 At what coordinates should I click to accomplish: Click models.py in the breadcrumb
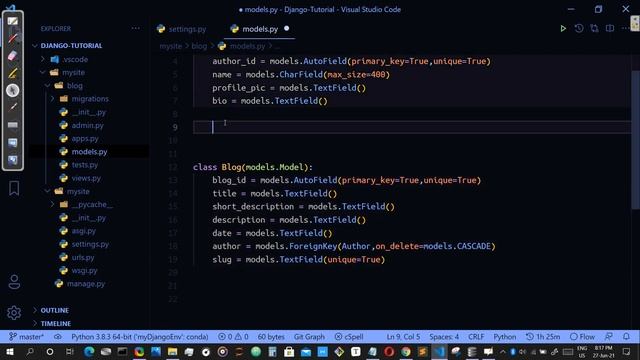247,46
